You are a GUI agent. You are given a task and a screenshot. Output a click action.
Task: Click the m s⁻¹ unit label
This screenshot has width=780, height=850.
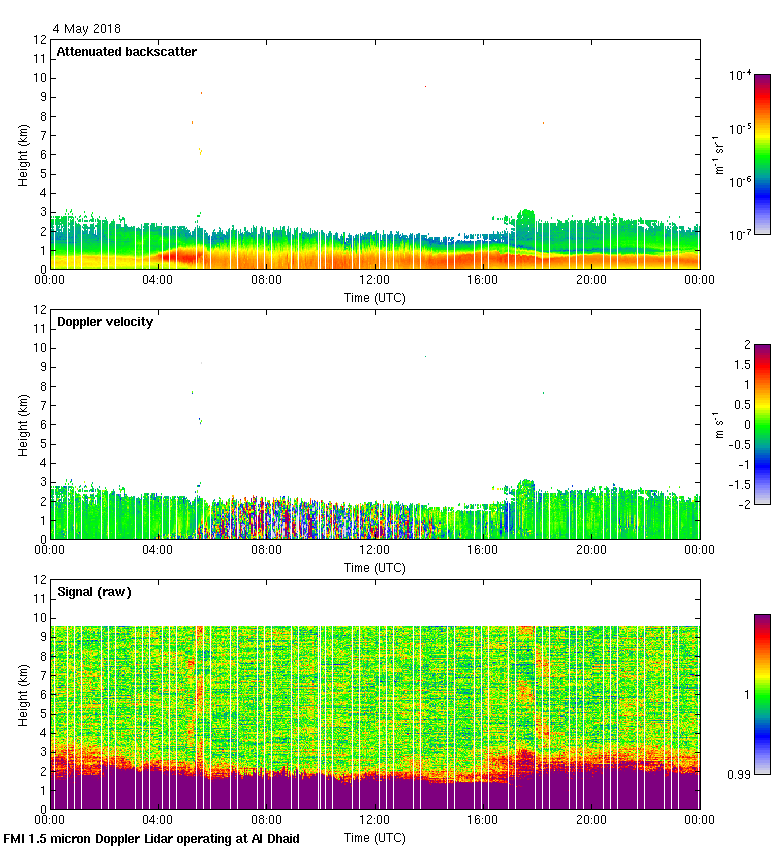pos(719,424)
